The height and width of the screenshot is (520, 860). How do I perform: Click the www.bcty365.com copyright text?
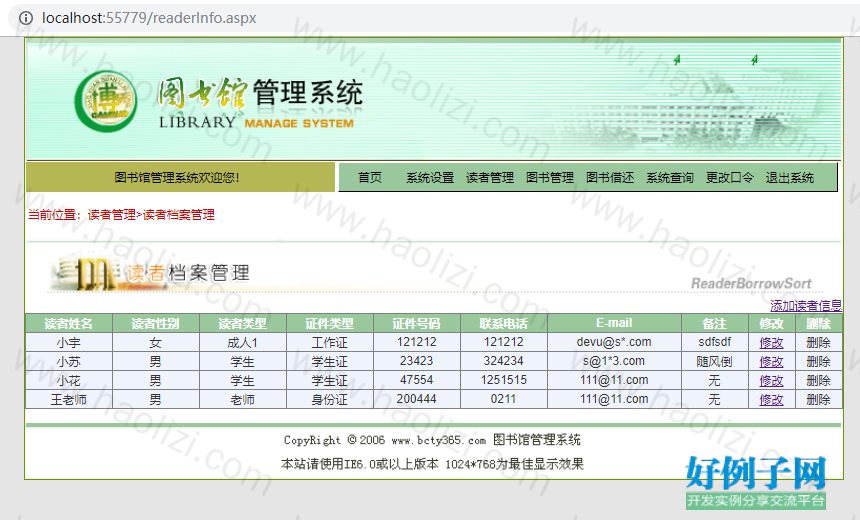tap(439, 440)
